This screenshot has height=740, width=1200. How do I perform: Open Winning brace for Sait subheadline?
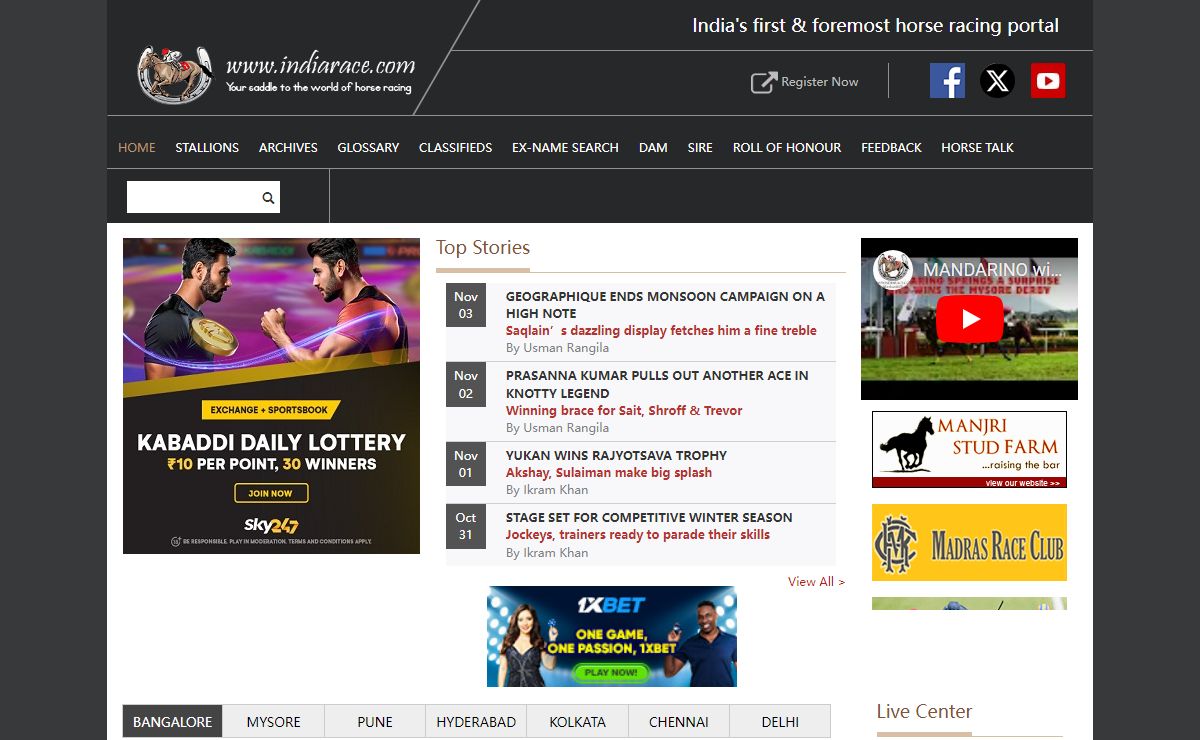(x=624, y=410)
